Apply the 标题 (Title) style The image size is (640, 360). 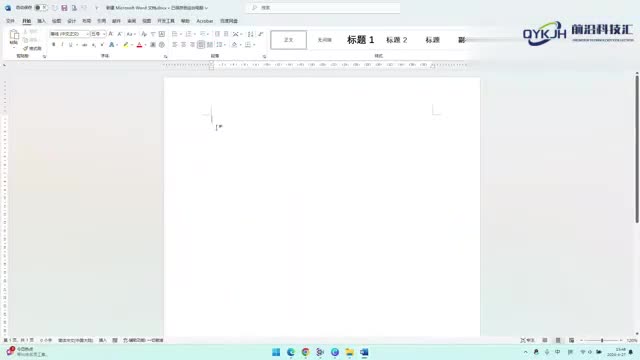click(x=432, y=40)
